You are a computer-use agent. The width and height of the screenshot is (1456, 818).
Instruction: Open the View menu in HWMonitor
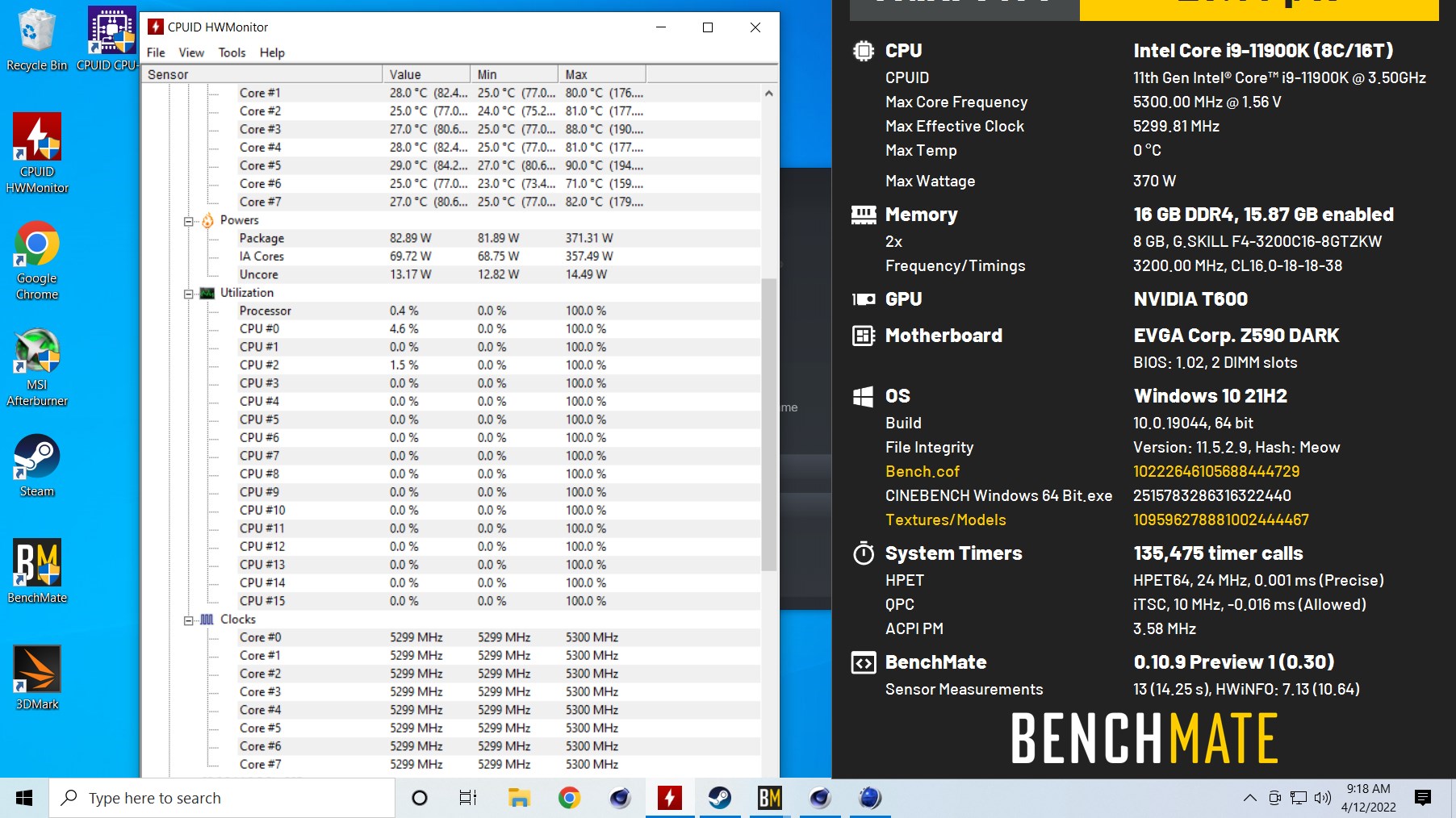click(191, 52)
